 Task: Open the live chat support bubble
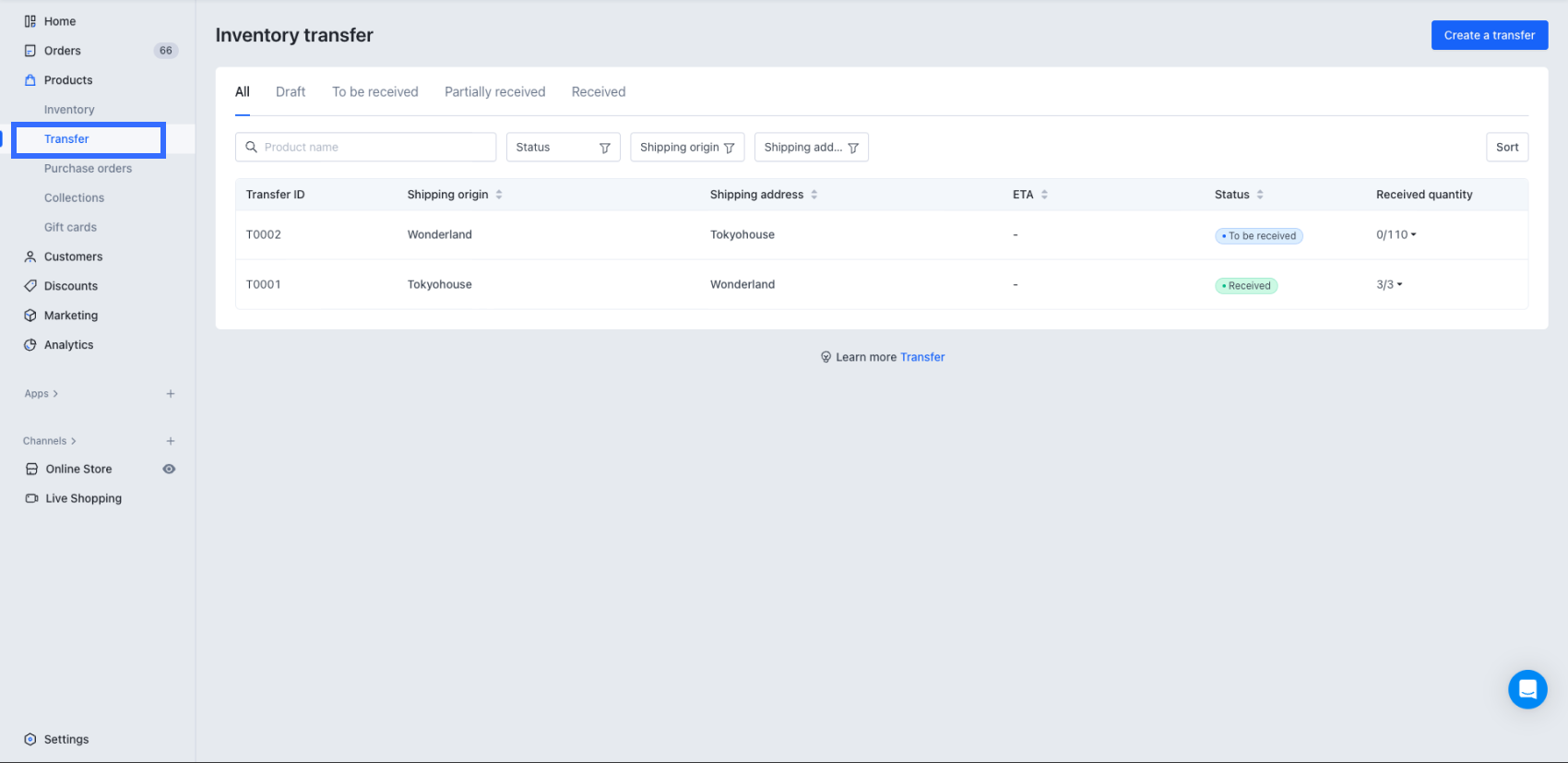click(x=1527, y=689)
